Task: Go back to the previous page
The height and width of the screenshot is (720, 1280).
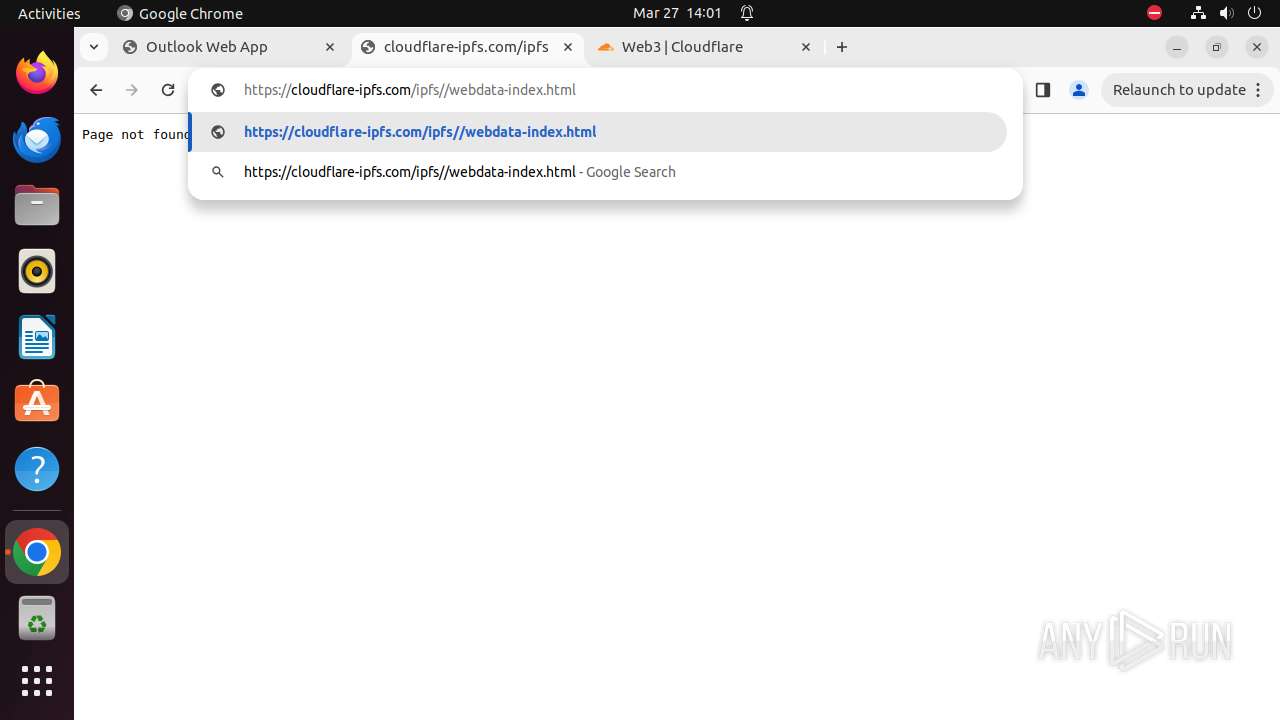Action: pos(96,90)
